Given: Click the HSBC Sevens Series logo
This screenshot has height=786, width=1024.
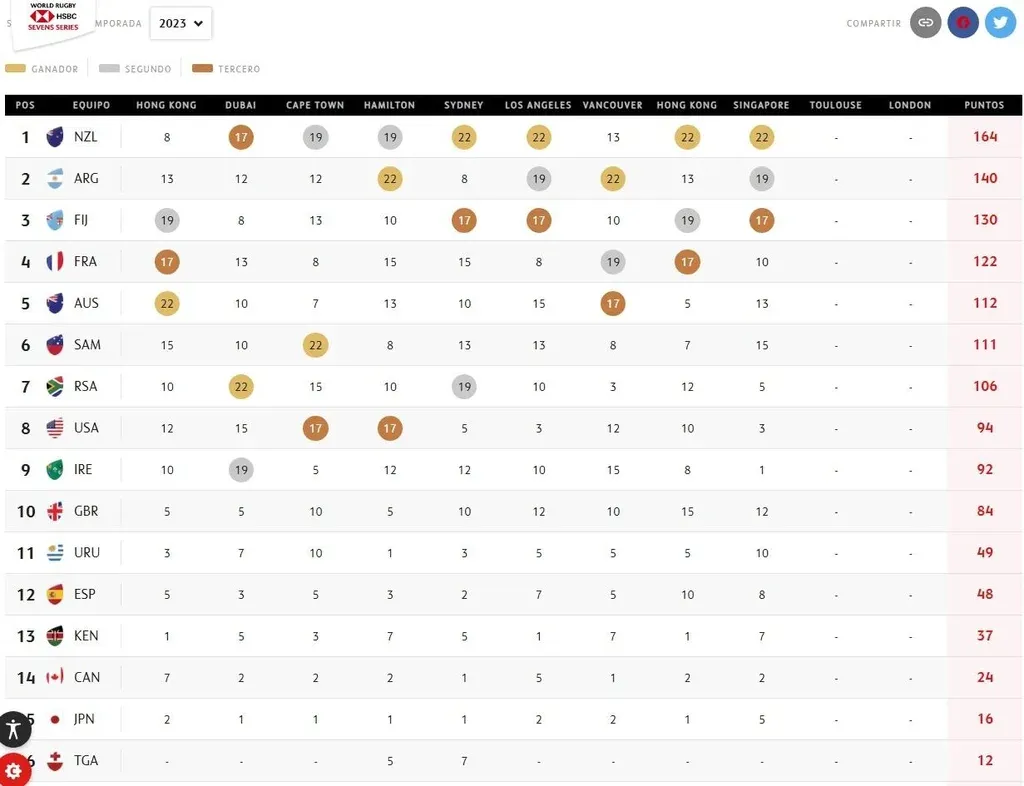Looking at the screenshot, I should 53,18.
